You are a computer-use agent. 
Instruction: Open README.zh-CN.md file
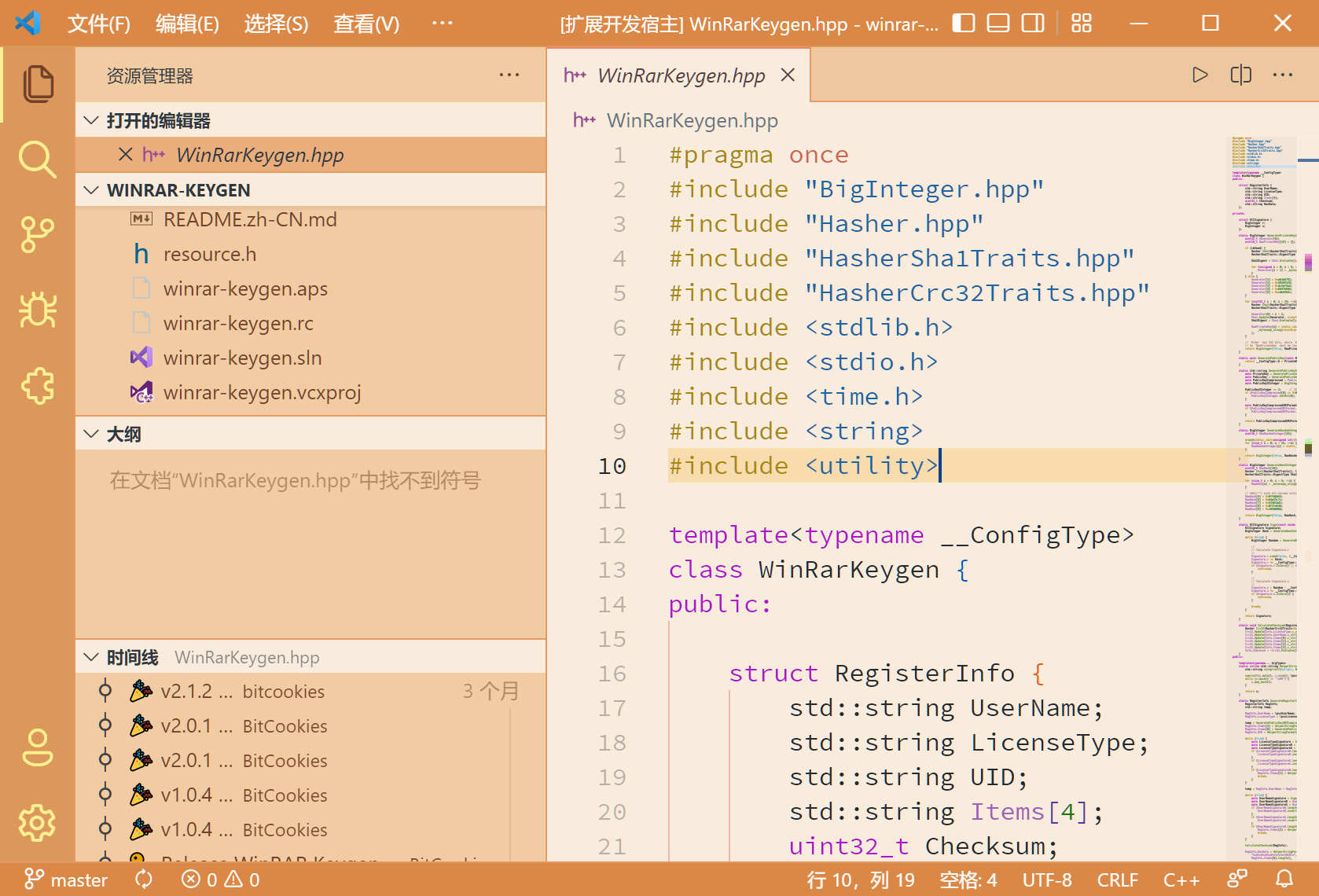[310, 219]
